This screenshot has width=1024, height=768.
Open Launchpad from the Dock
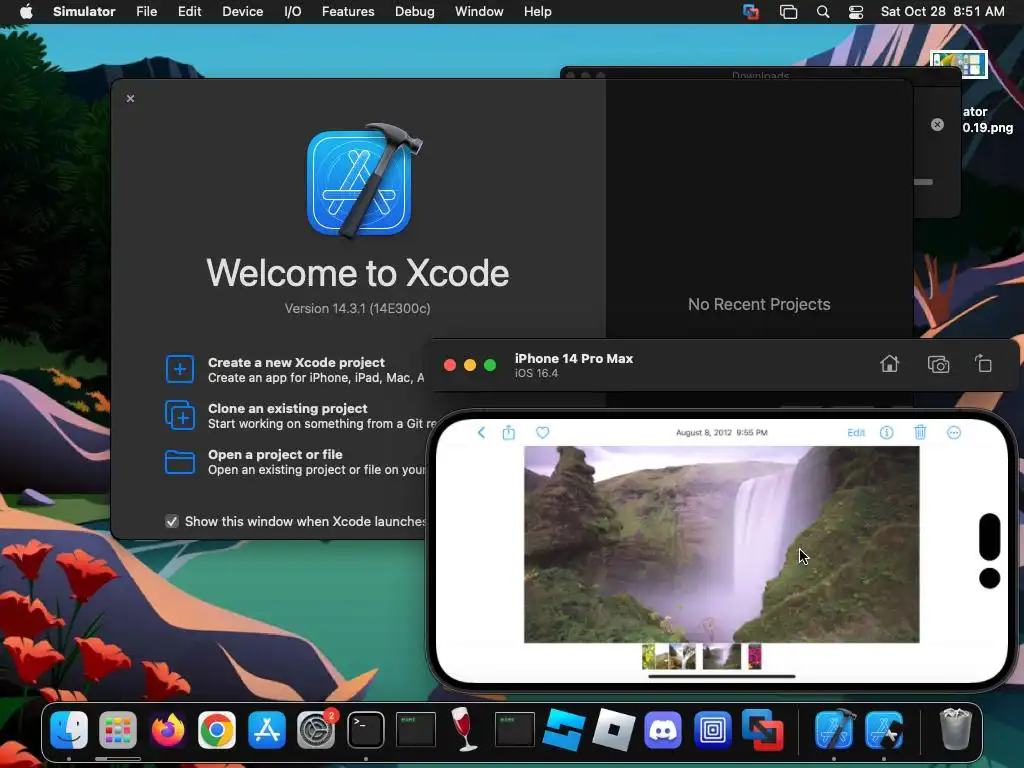(118, 729)
